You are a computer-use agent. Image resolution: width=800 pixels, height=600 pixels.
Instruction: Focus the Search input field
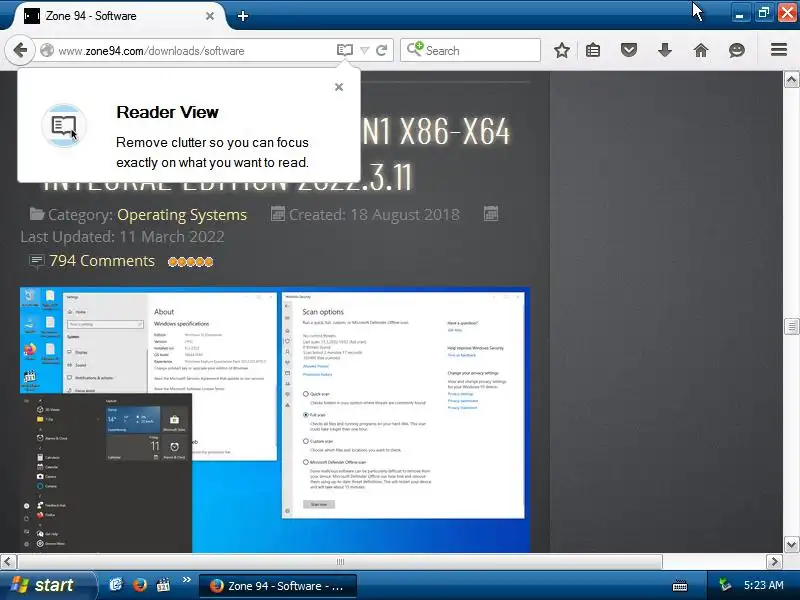click(x=470, y=51)
